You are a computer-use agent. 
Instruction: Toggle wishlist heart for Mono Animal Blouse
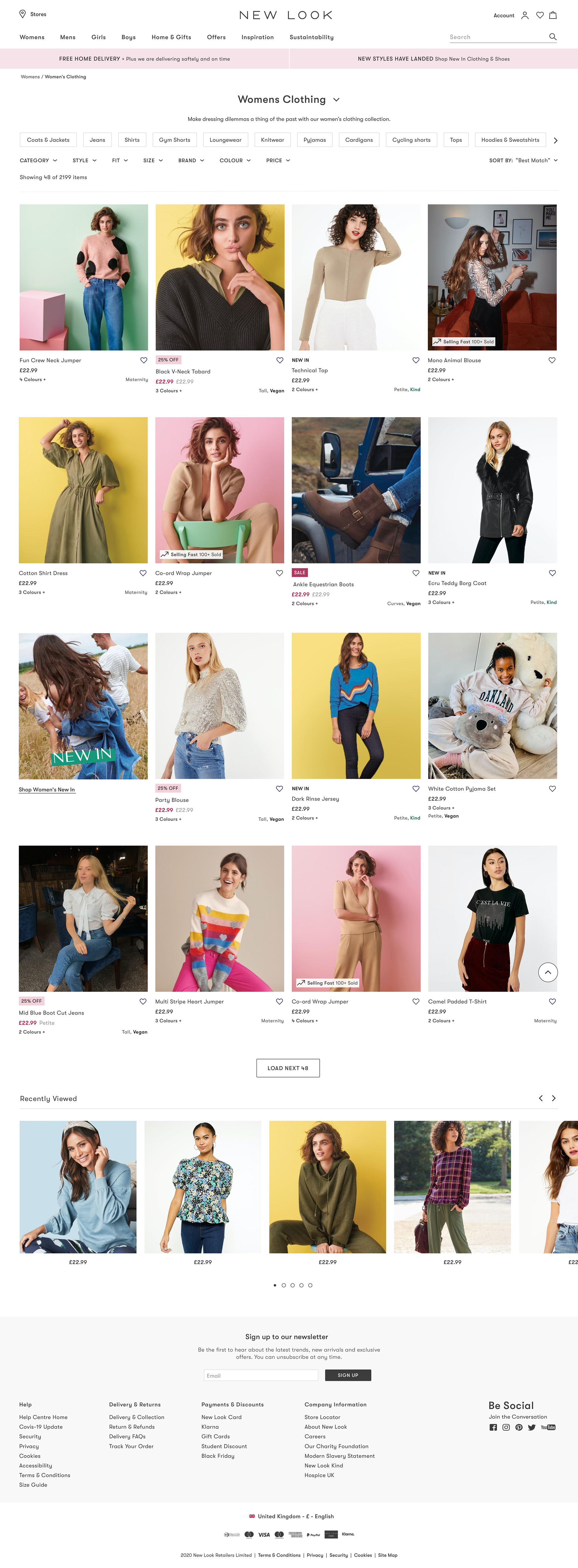pos(552,360)
